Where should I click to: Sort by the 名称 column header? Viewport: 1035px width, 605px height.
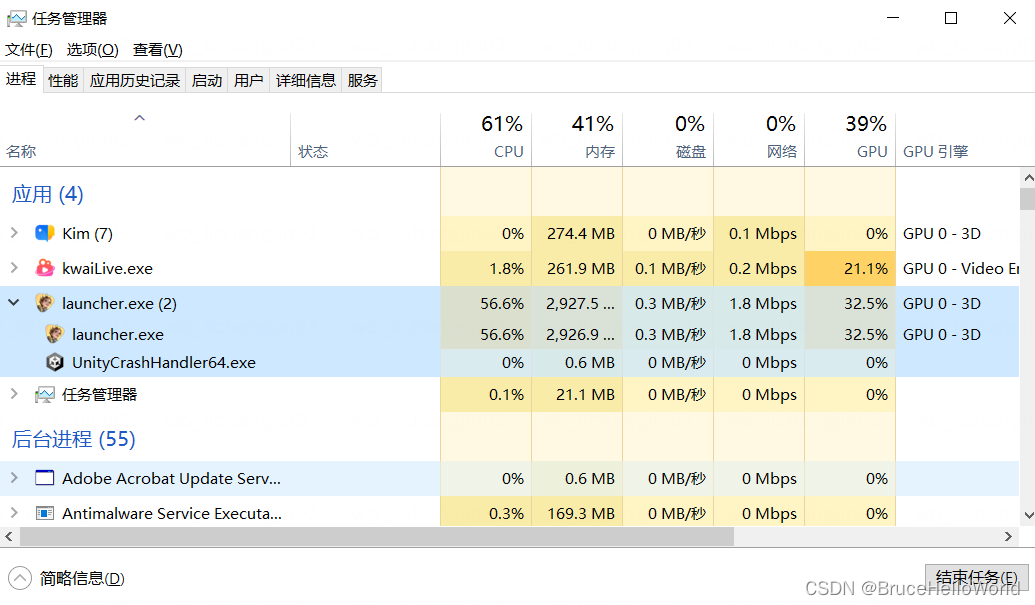(145, 139)
